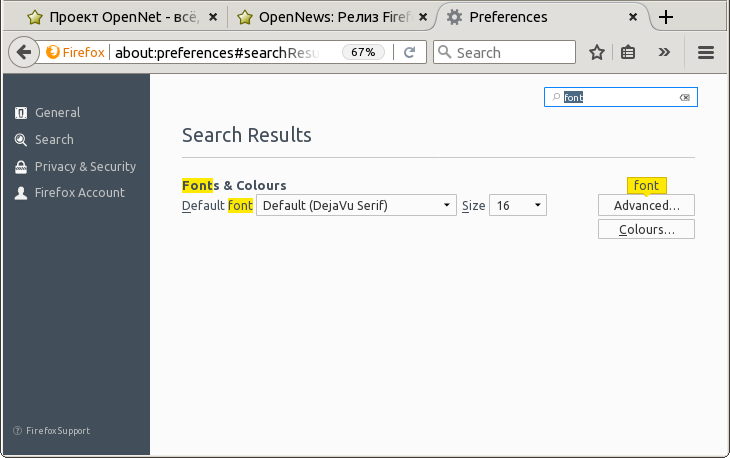730x458 pixels.
Task: Reload the current page
Action: pyautogui.click(x=409, y=52)
